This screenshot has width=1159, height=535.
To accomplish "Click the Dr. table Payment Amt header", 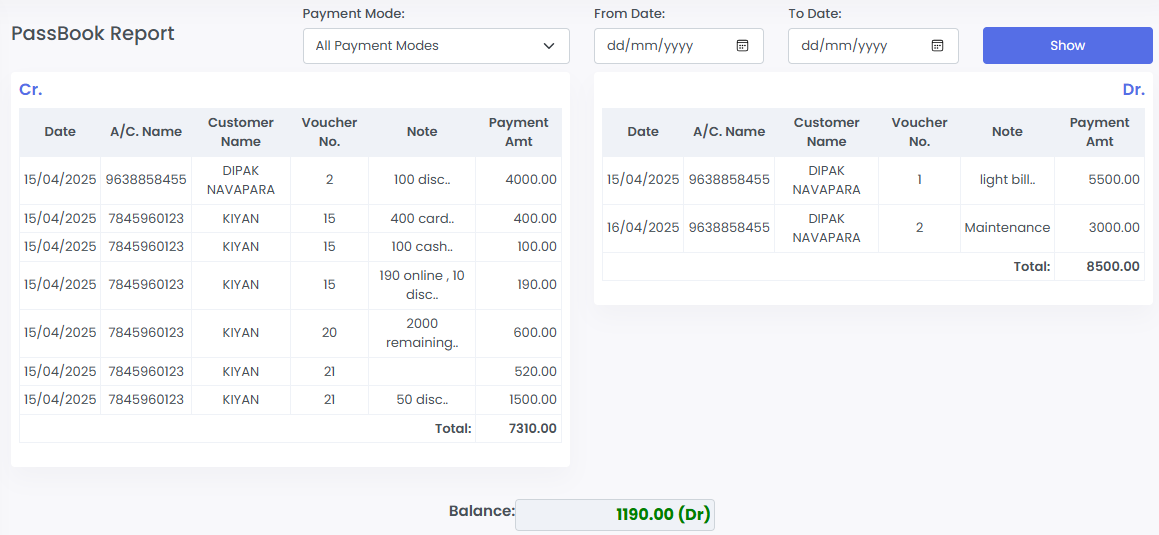I will [x=1100, y=132].
